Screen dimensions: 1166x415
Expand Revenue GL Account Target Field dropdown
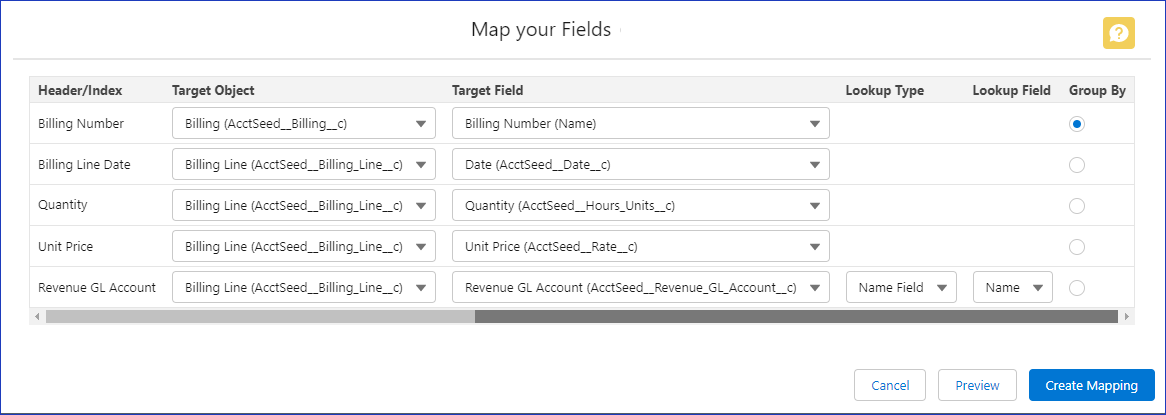(x=640, y=288)
